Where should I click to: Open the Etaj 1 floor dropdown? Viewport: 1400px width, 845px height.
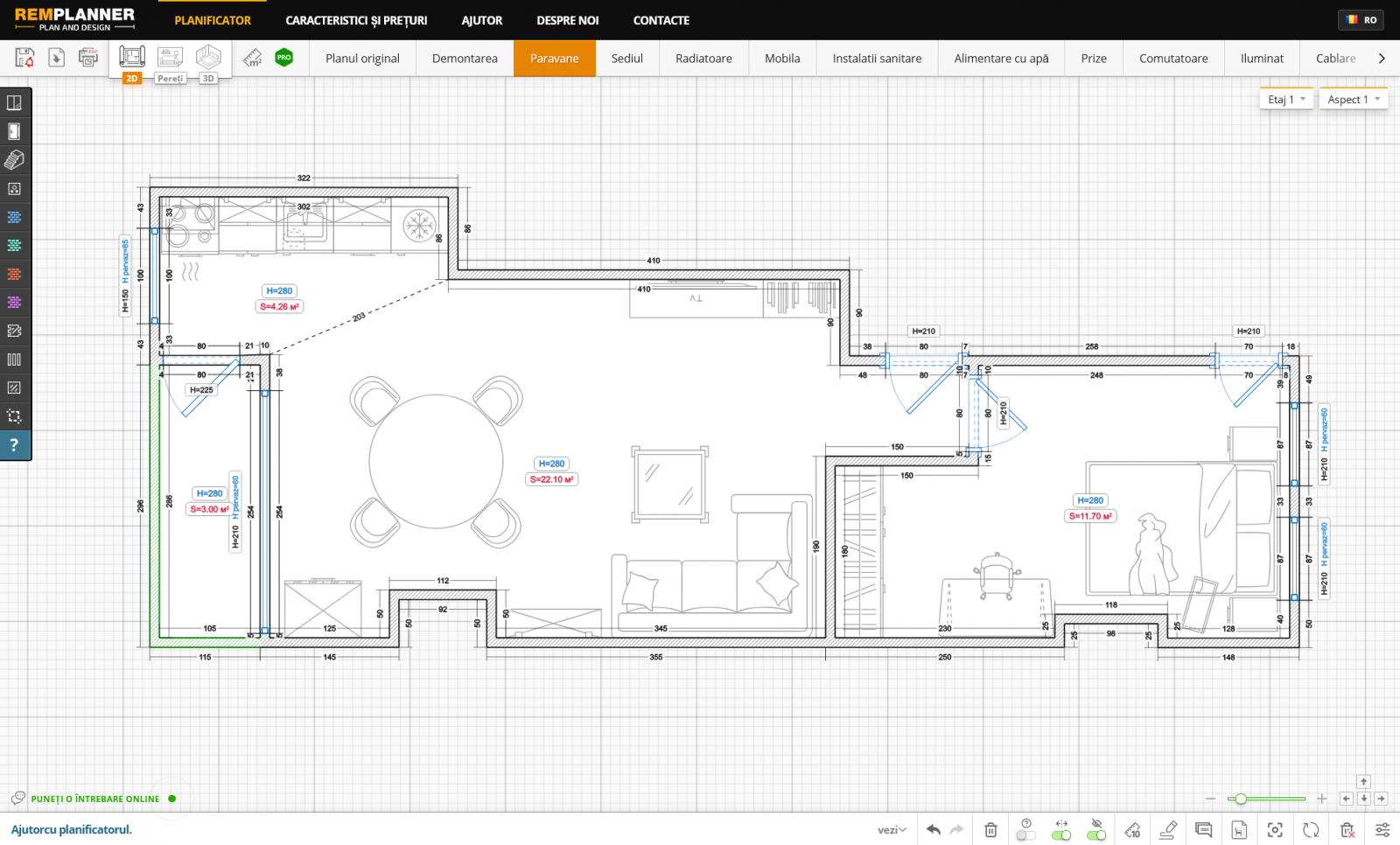(x=1286, y=99)
